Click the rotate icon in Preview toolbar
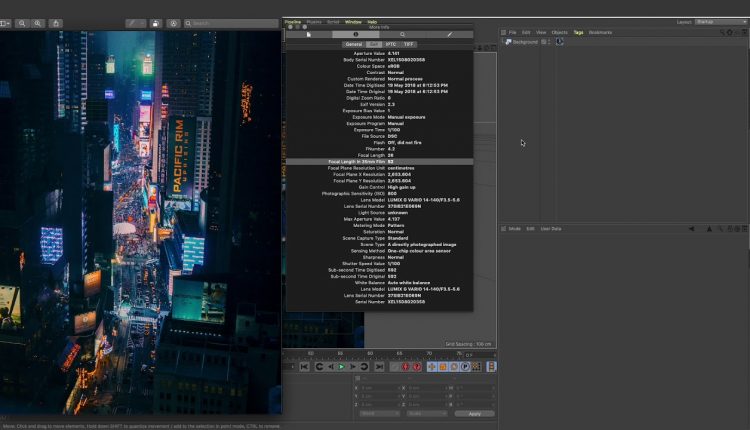Screen dimensions: 750x430 tap(155, 23)
